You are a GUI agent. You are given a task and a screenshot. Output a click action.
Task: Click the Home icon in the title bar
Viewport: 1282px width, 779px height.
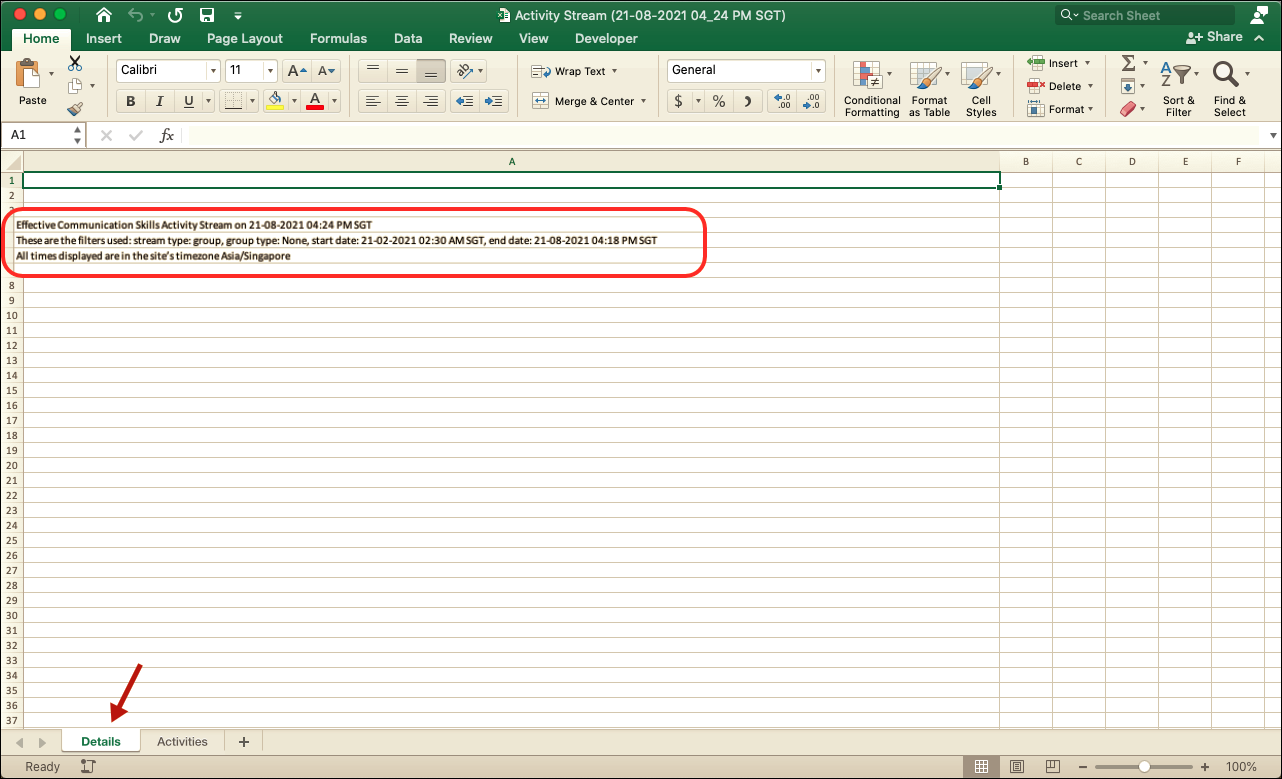click(104, 15)
